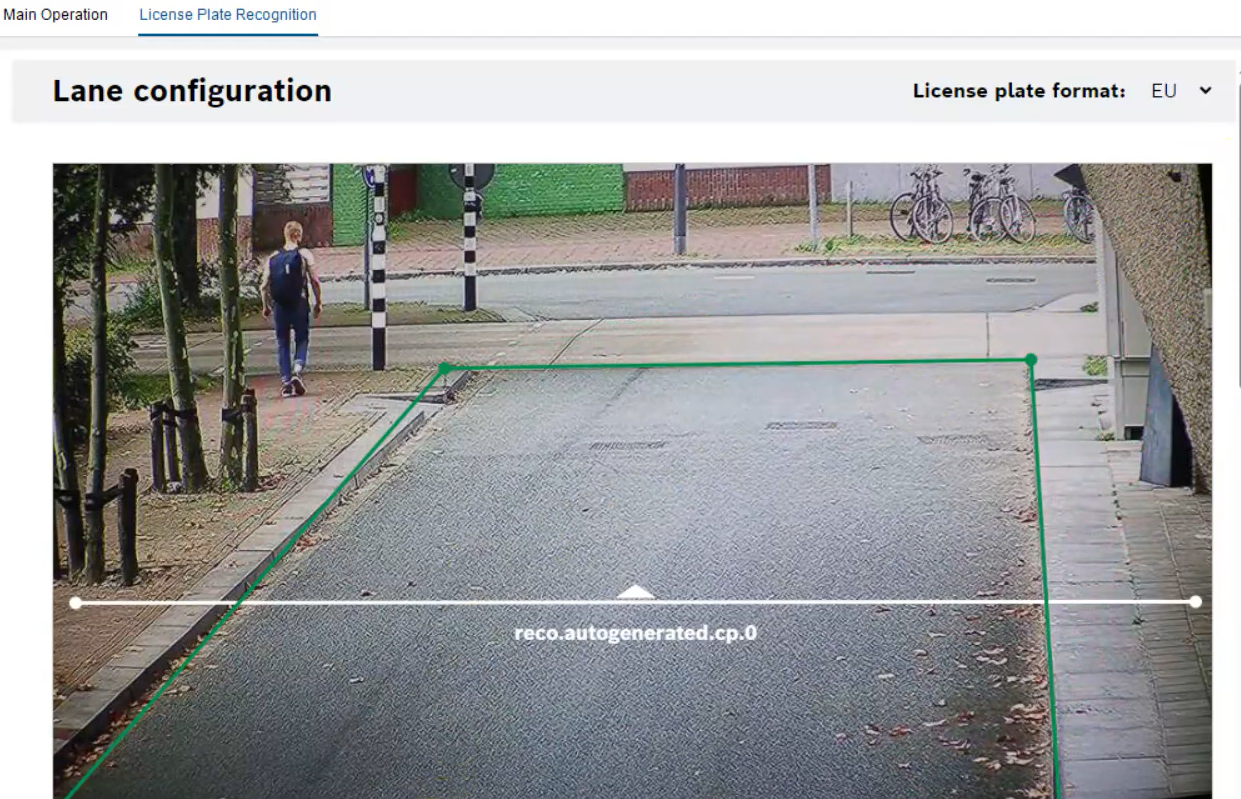
Task: Click the Lane configuration heading
Action: [x=192, y=91]
